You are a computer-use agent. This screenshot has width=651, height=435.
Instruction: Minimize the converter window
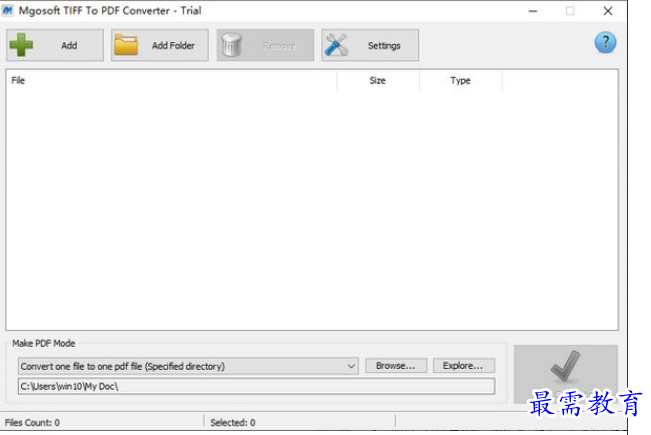(533, 11)
